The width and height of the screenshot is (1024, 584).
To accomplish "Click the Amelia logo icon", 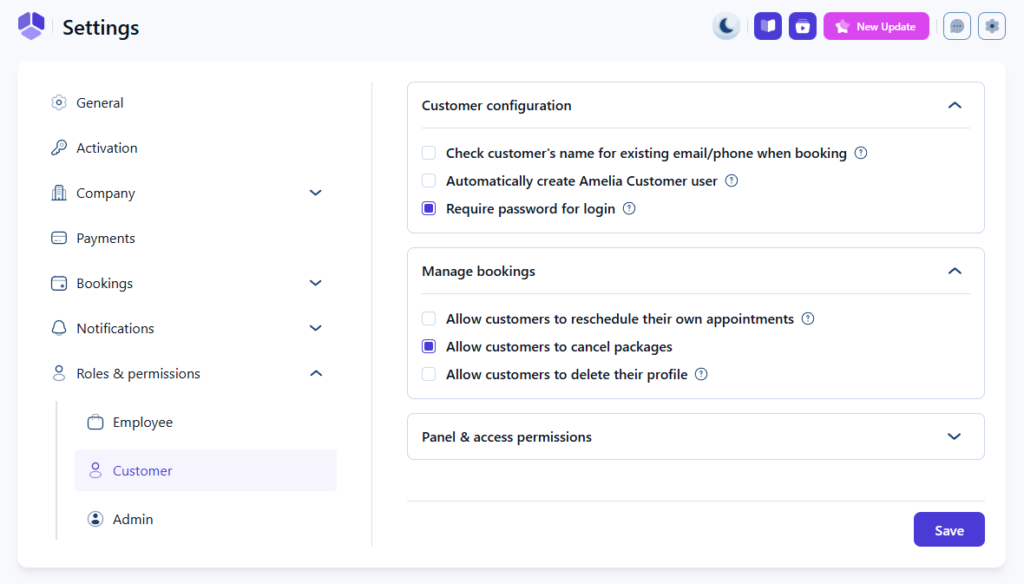I will [32, 26].
